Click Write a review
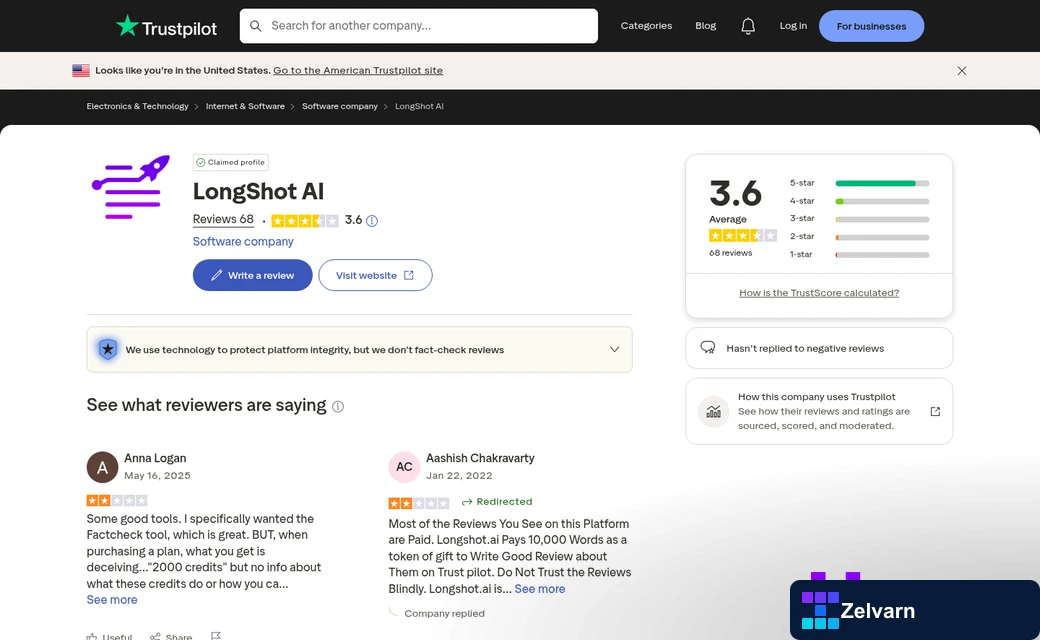Image resolution: width=1040 pixels, height=640 pixels. tap(253, 275)
